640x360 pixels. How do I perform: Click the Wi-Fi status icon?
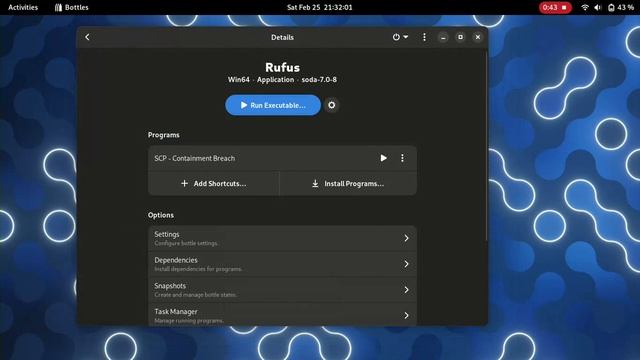click(x=585, y=7)
